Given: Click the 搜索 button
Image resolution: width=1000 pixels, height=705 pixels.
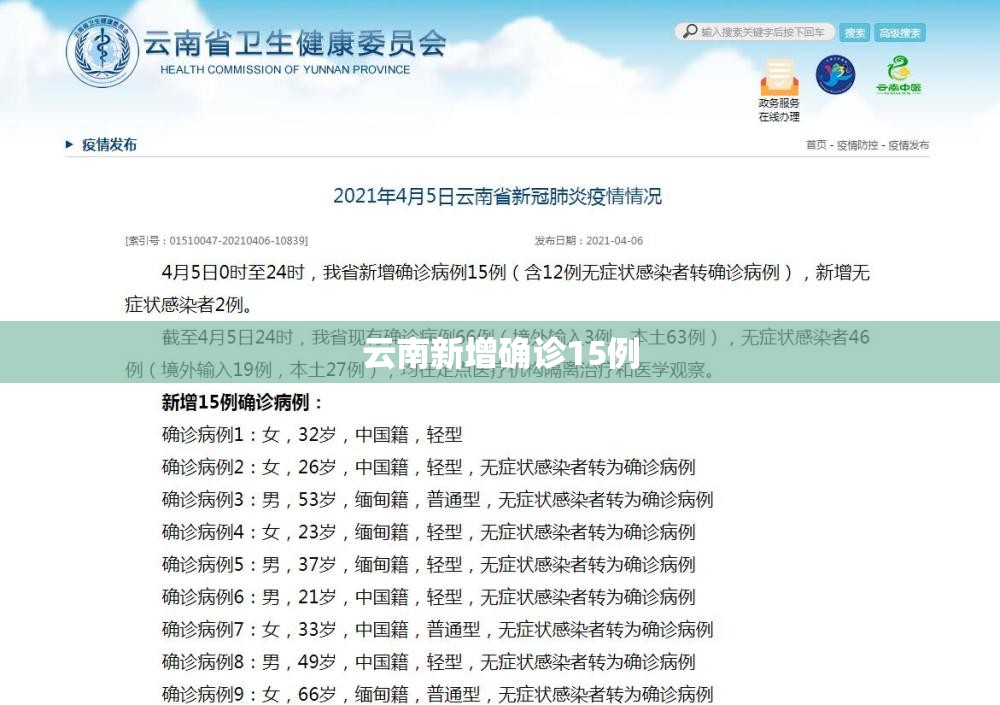Looking at the screenshot, I should coord(855,33).
